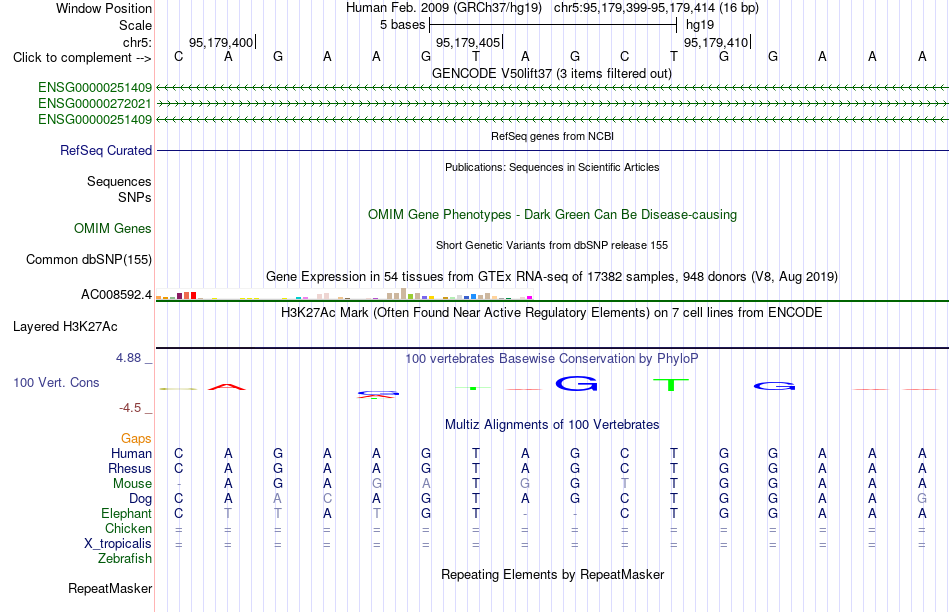Click the Zebrafish species label
950x612 pixels.
(125, 558)
